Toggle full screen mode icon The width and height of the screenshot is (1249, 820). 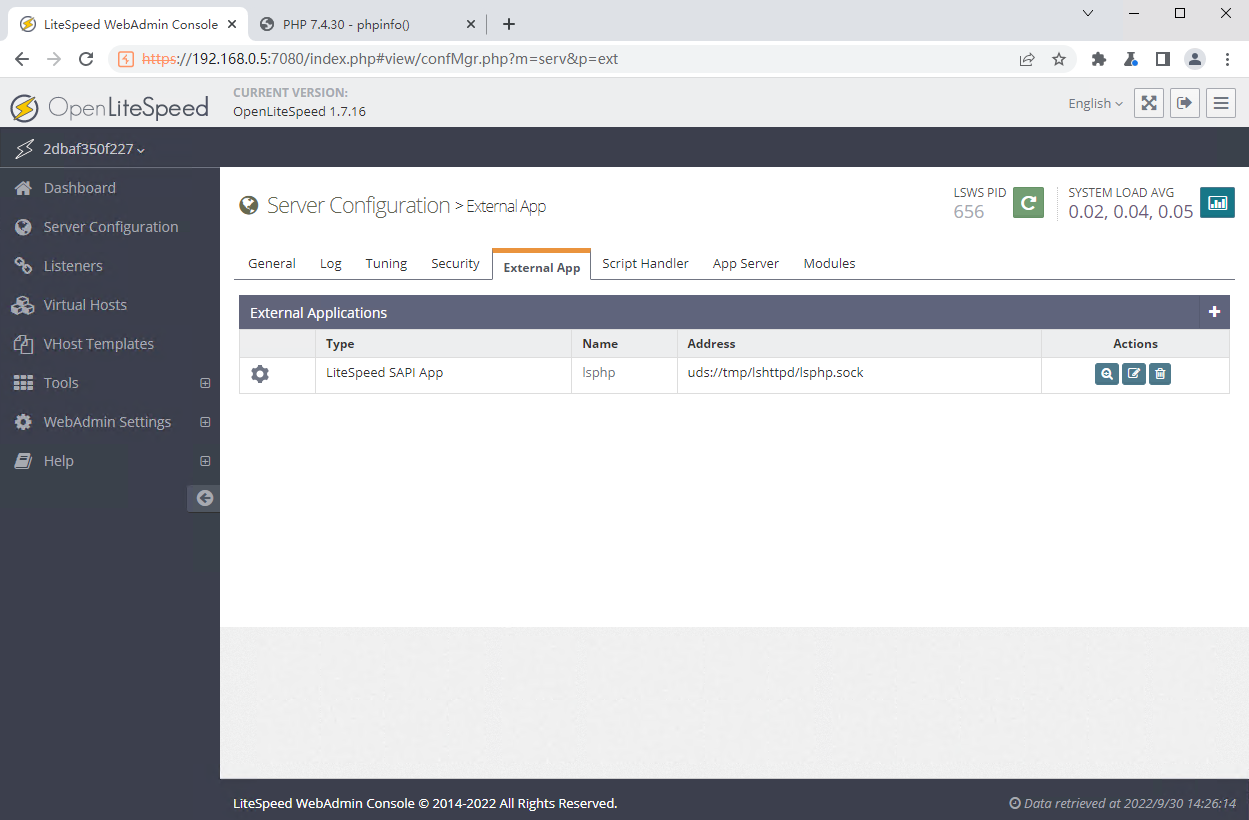pyautogui.click(x=1149, y=103)
